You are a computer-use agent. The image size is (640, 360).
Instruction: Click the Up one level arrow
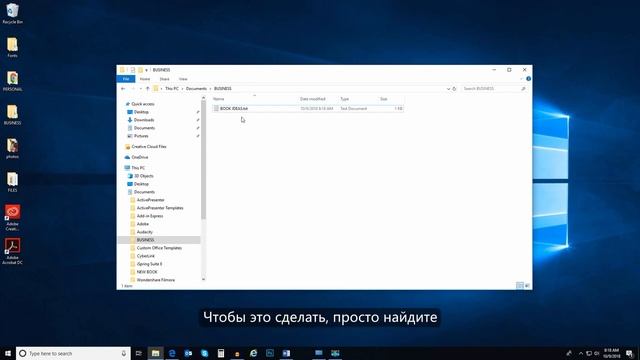click(x=147, y=89)
